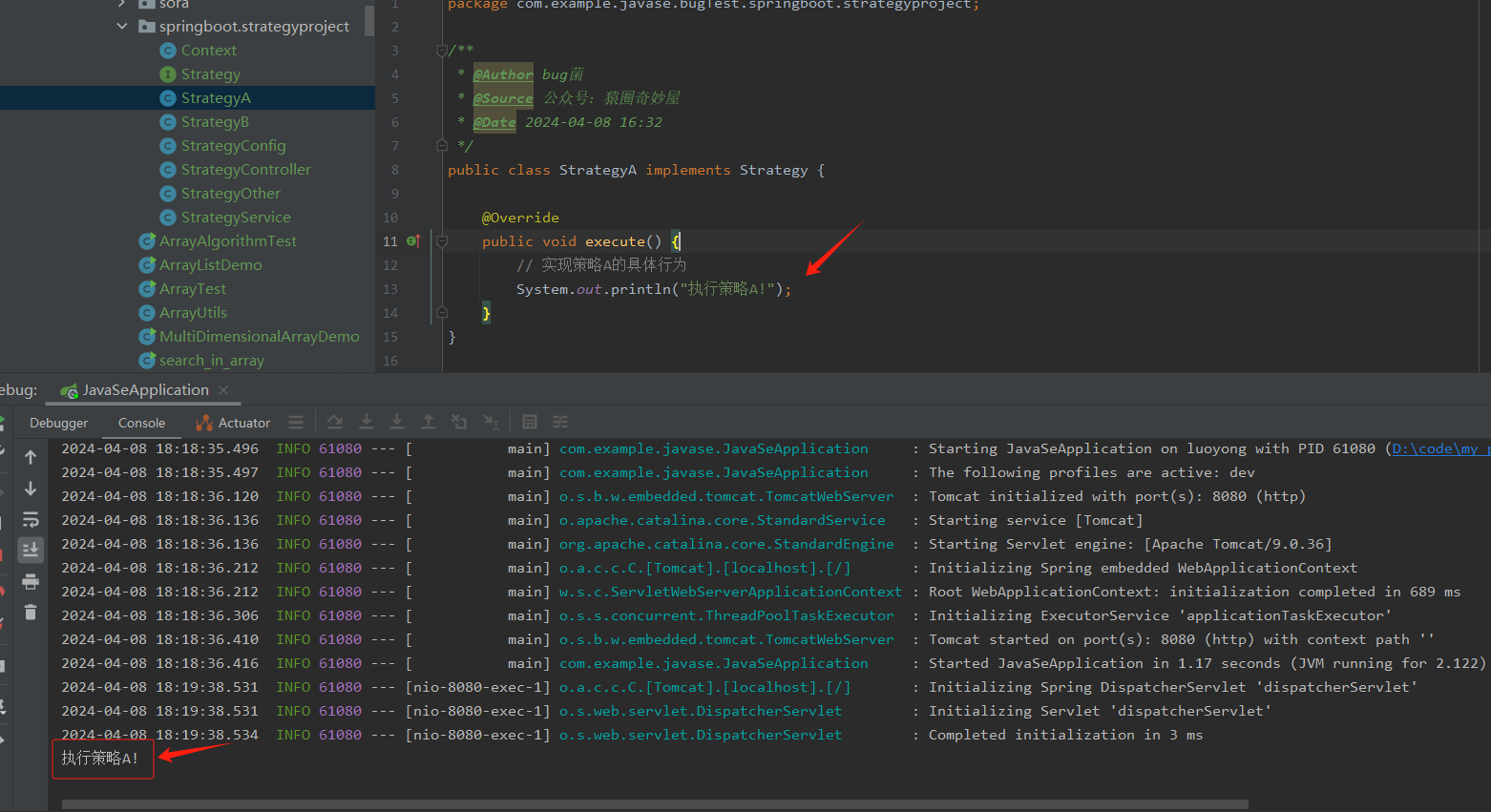Open the ArrayAlgorithmTest class

[227, 241]
